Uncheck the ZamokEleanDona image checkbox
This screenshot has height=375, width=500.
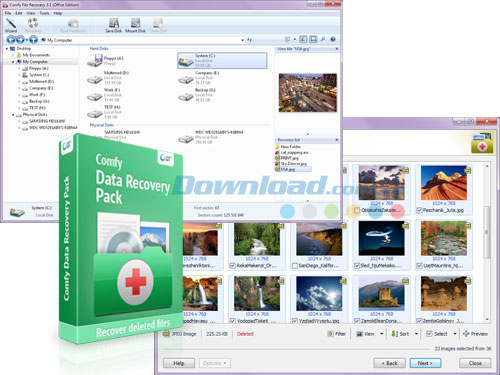(357, 321)
